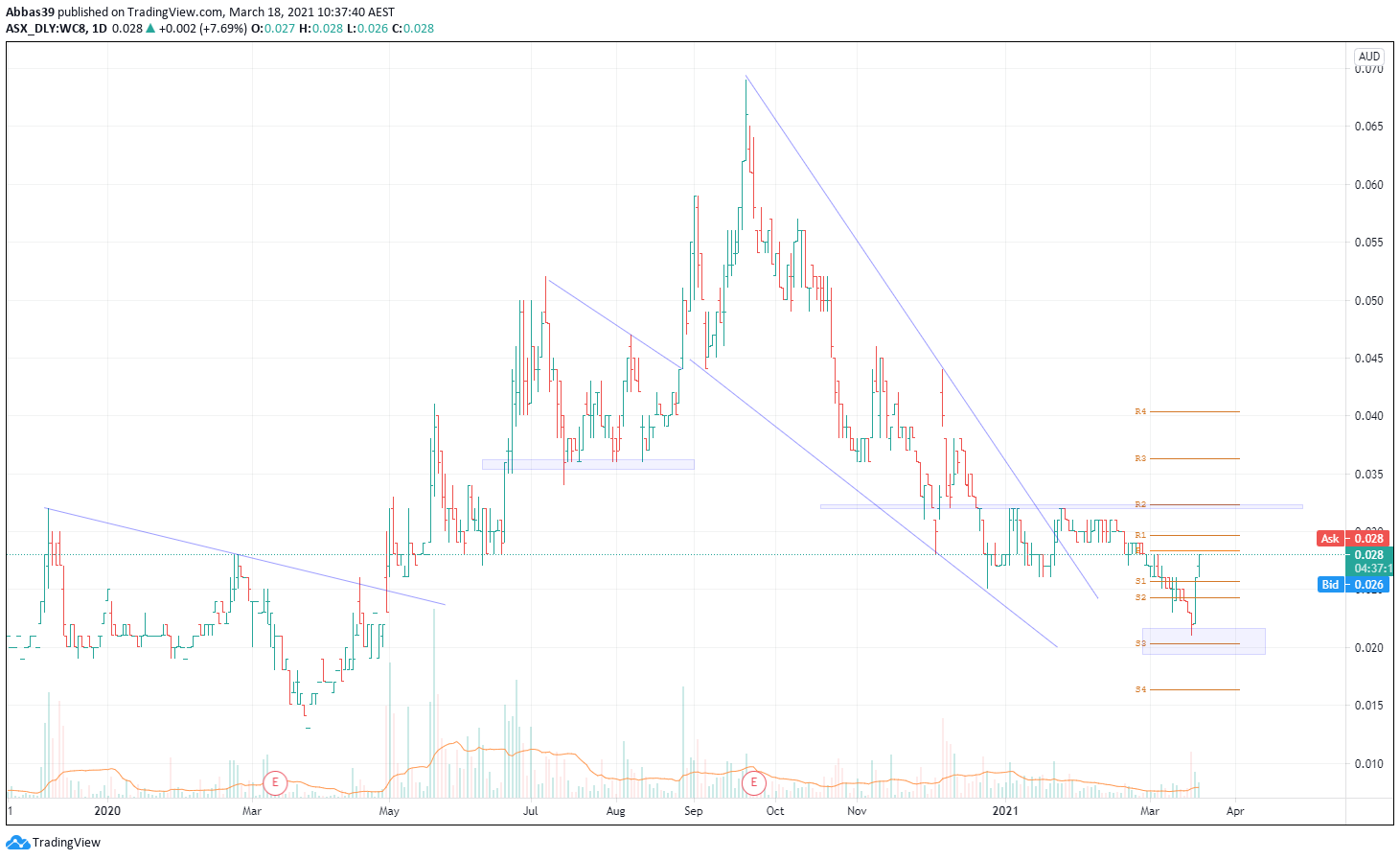The image size is (1400, 860).
Task: Click the May label on time axis
Action: click(389, 811)
